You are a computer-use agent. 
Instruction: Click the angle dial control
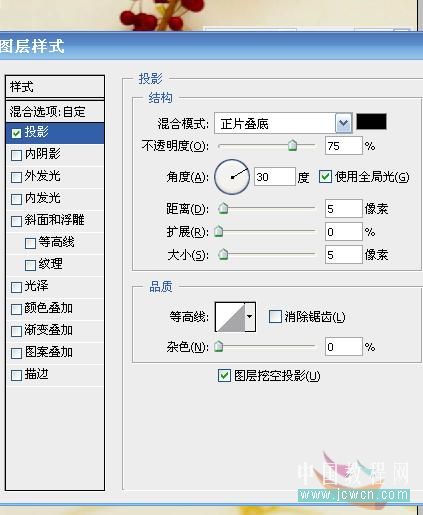232,177
